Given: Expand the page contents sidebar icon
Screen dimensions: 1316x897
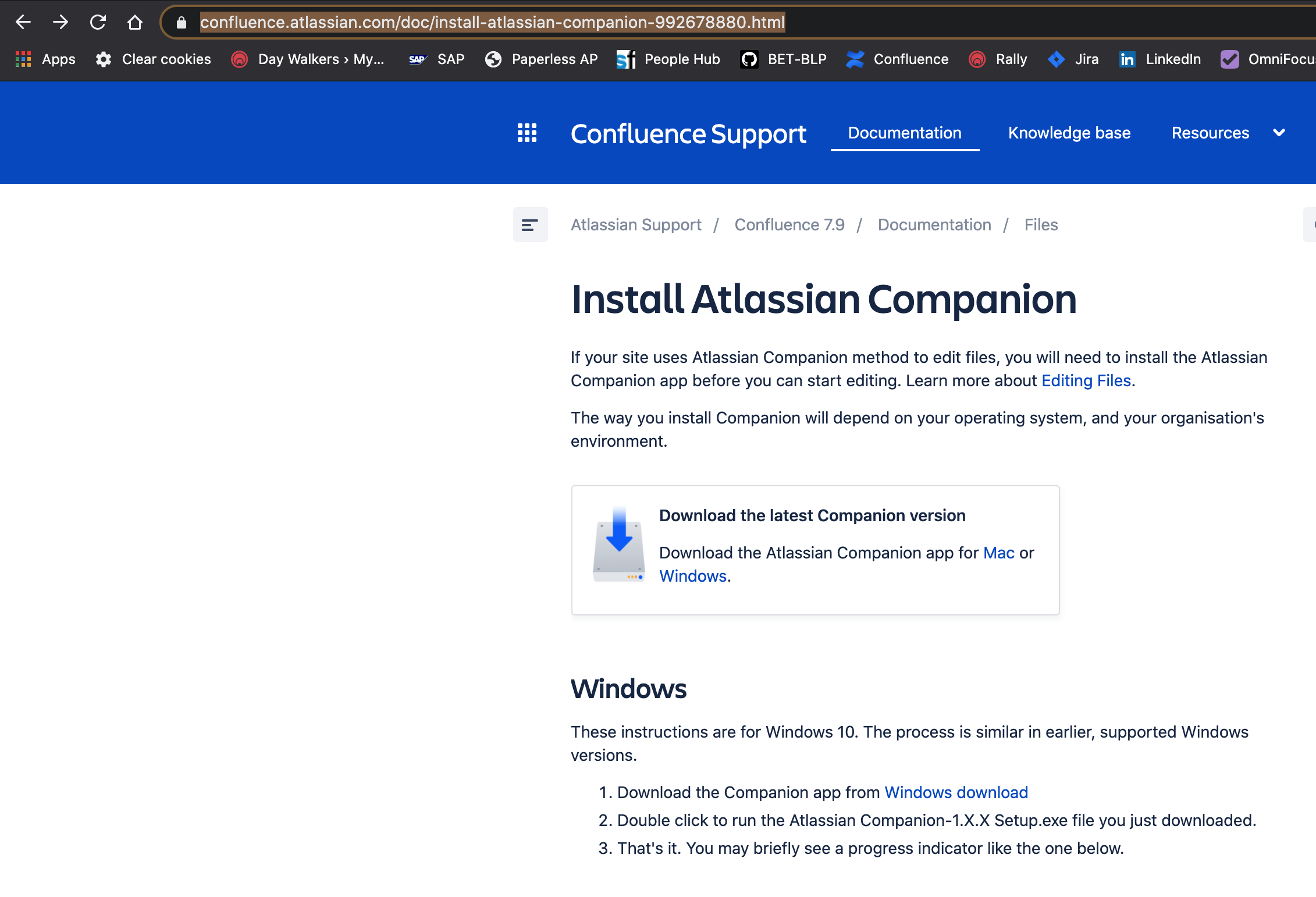Looking at the screenshot, I should coord(530,225).
